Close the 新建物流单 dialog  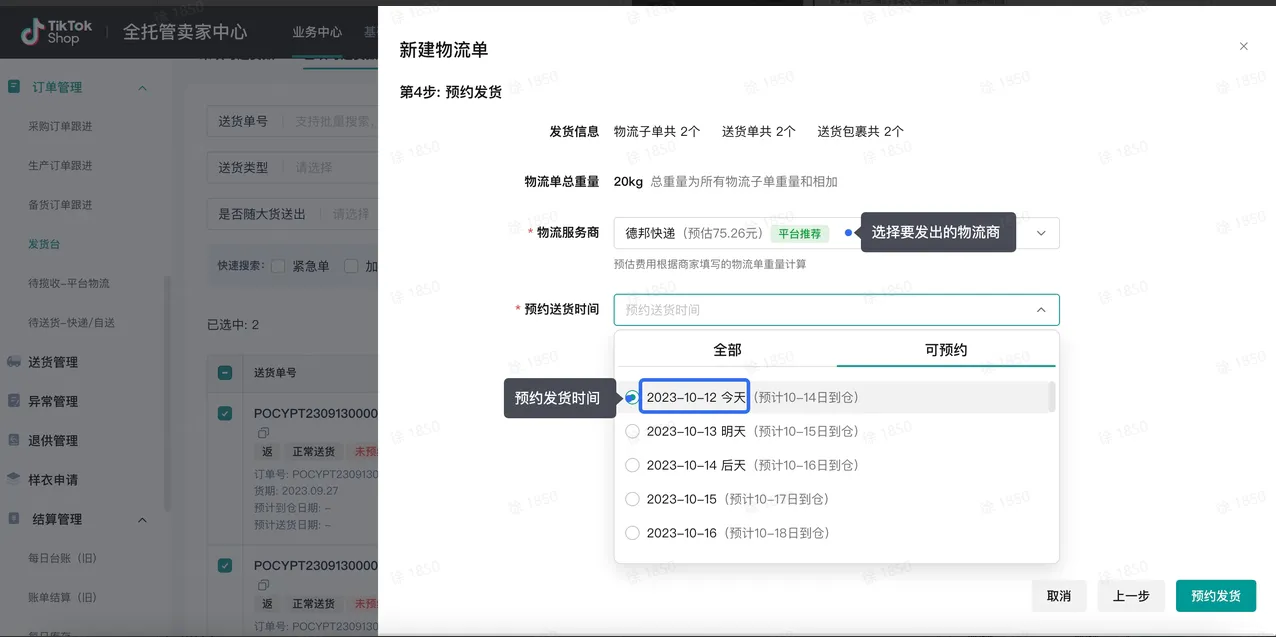pos(1244,46)
